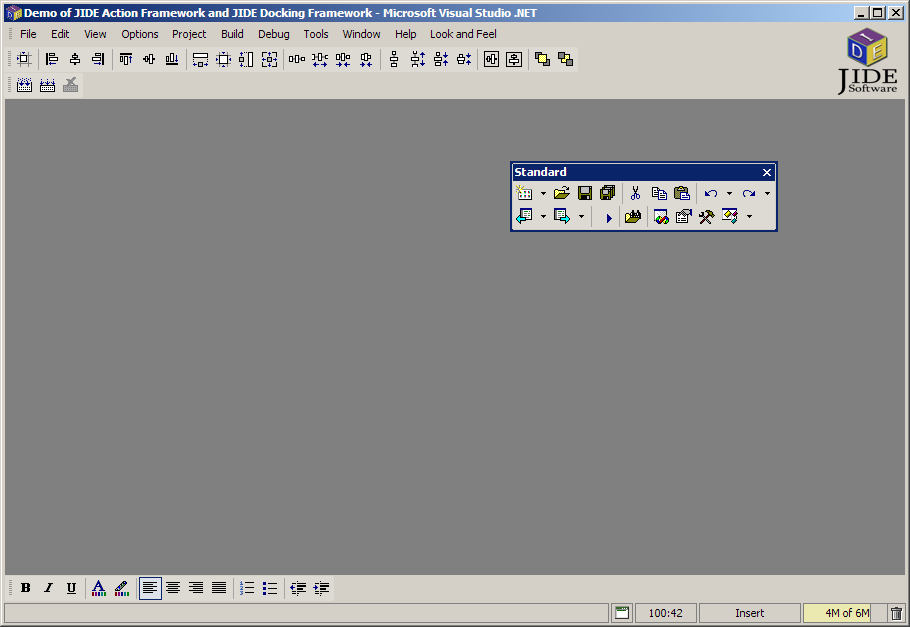910x627 pixels.
Task: Toggle numbered list formatting
Action: point(247,588)
